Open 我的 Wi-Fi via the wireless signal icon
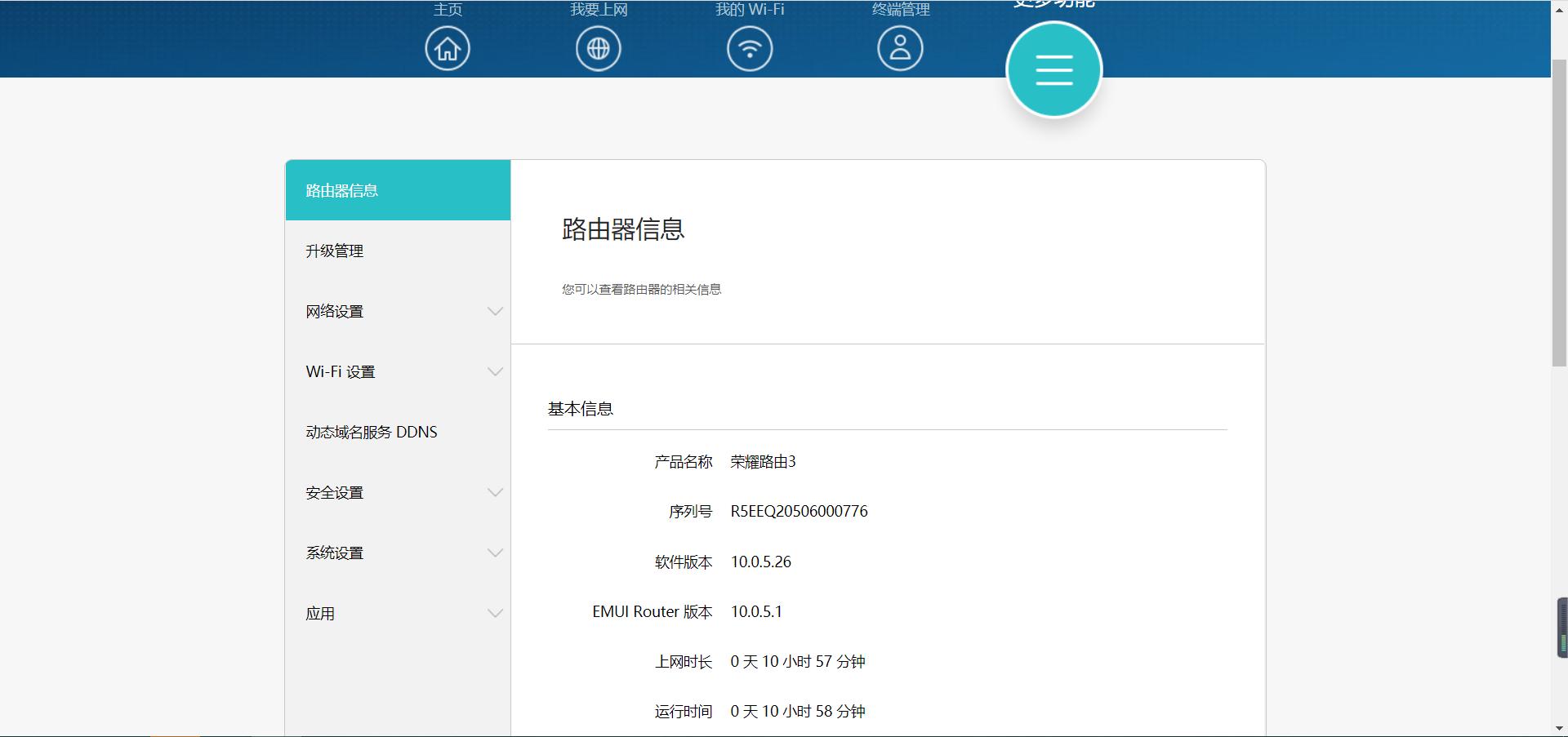This screenshot has width=1568, height=737. 749,48
